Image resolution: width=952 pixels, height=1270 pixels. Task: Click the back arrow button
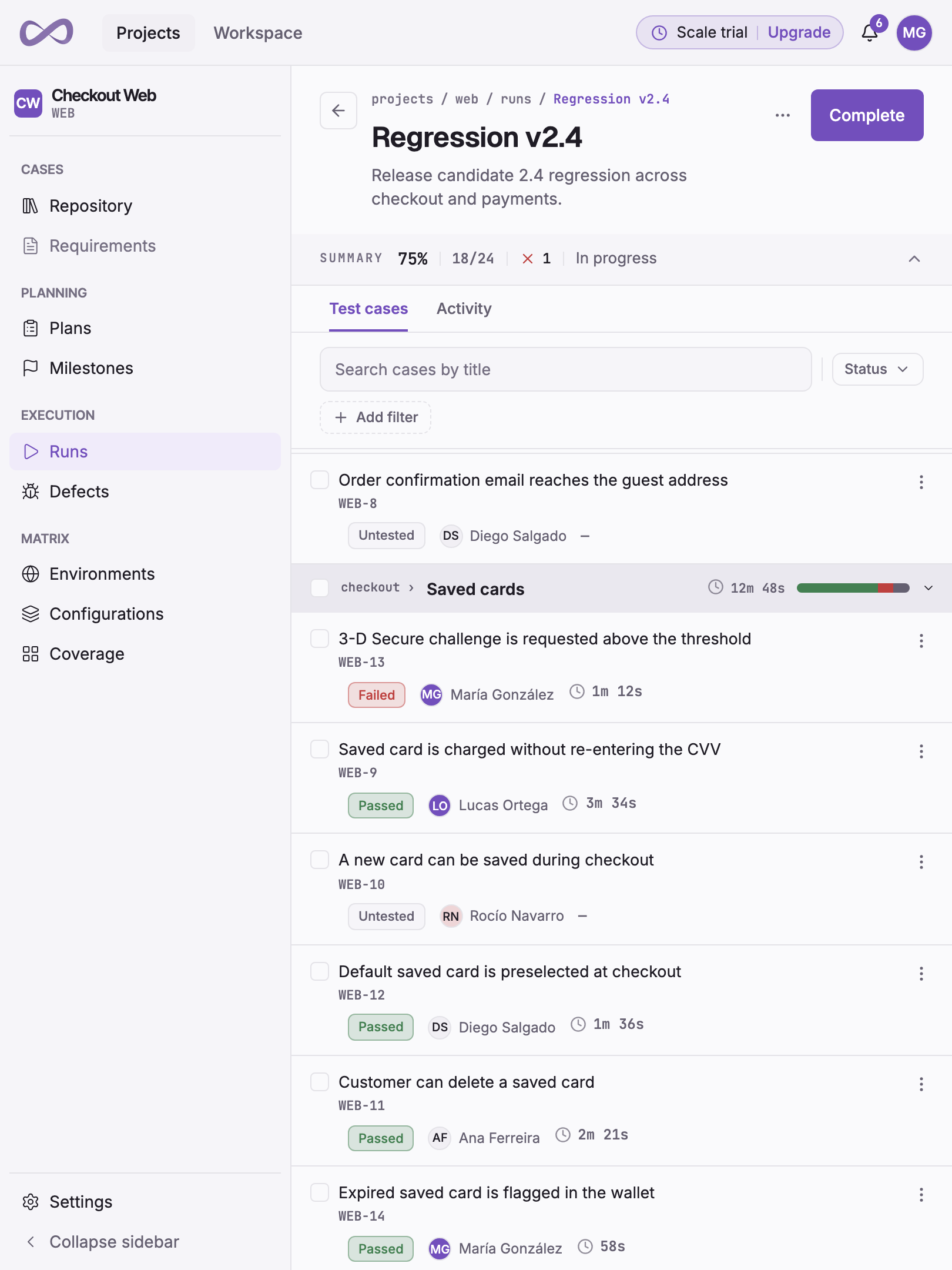point(338,111)
